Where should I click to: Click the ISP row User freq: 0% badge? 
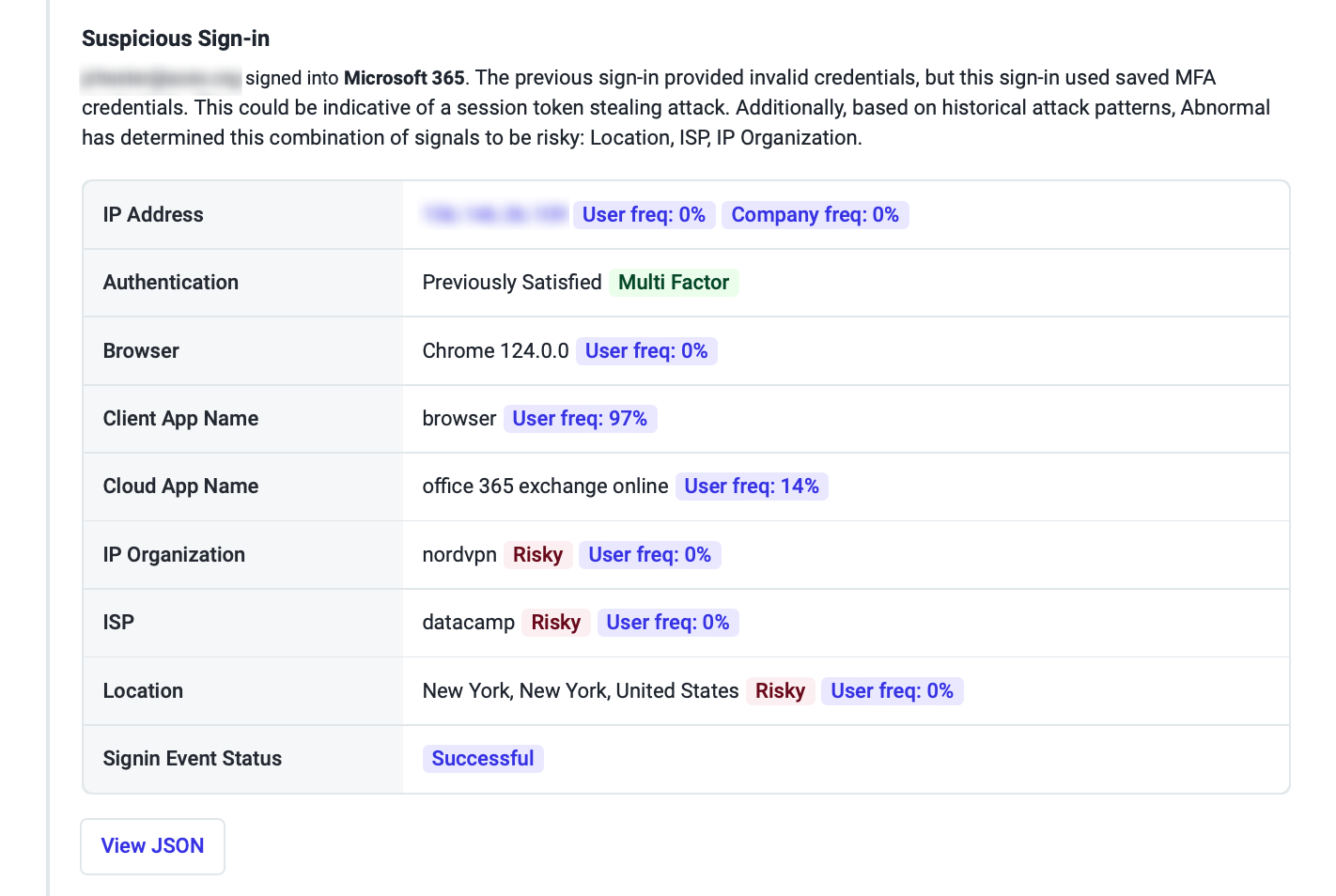coord(668,623)
